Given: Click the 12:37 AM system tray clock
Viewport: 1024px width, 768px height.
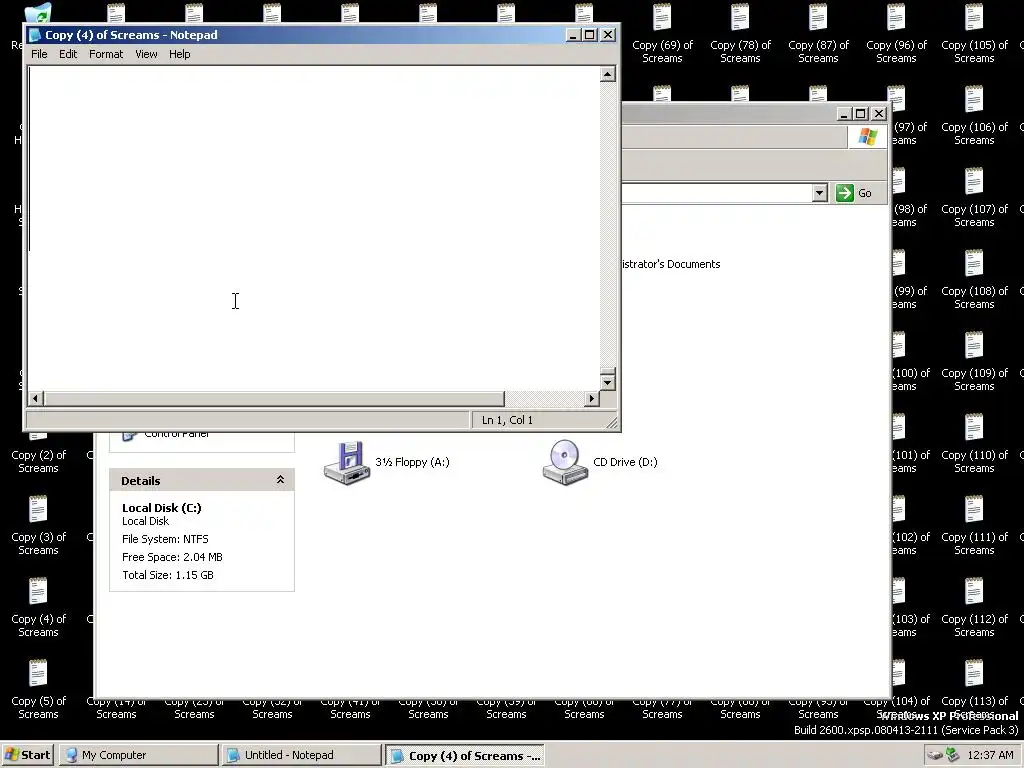Looking at the screenshot, I should (x=991, y=755).
